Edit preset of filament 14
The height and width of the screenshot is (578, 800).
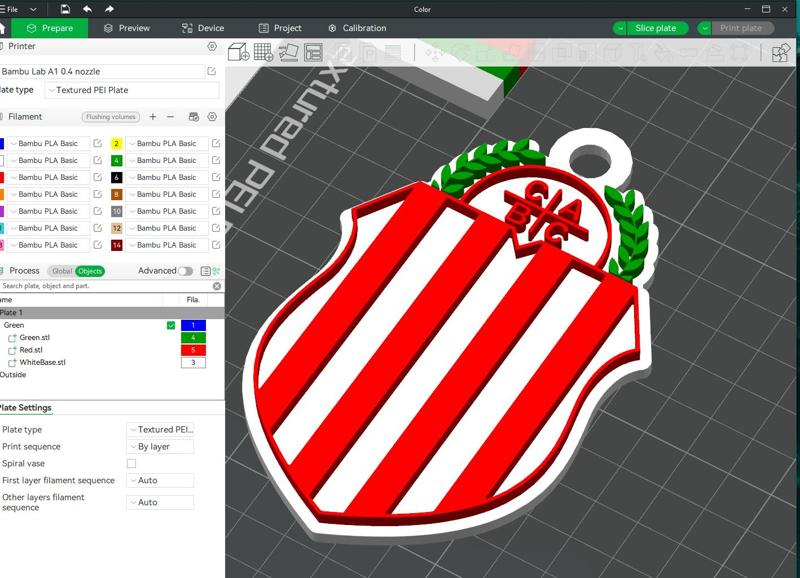[x=216, y=245]
